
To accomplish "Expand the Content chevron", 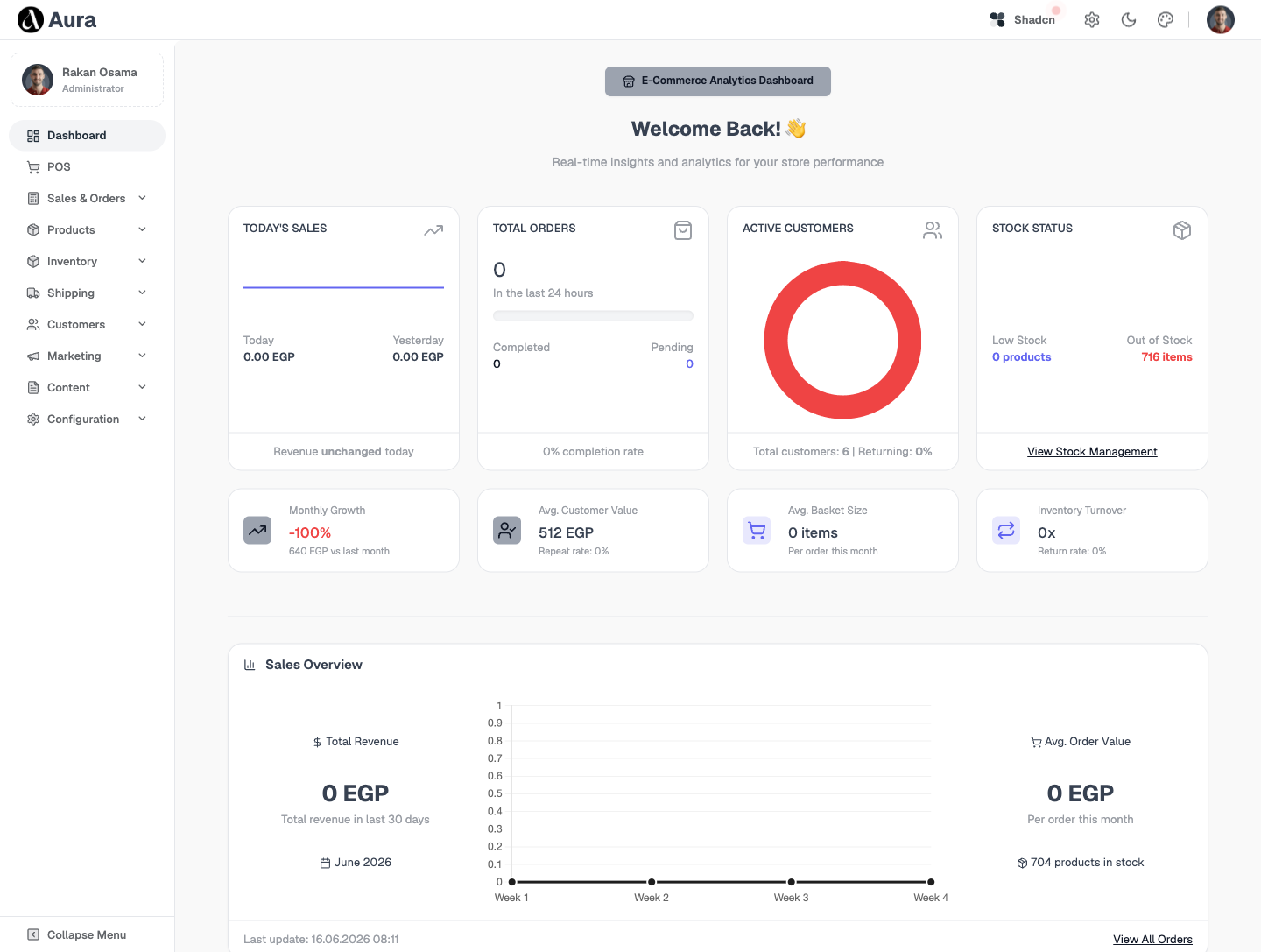I will click(142, 387).
